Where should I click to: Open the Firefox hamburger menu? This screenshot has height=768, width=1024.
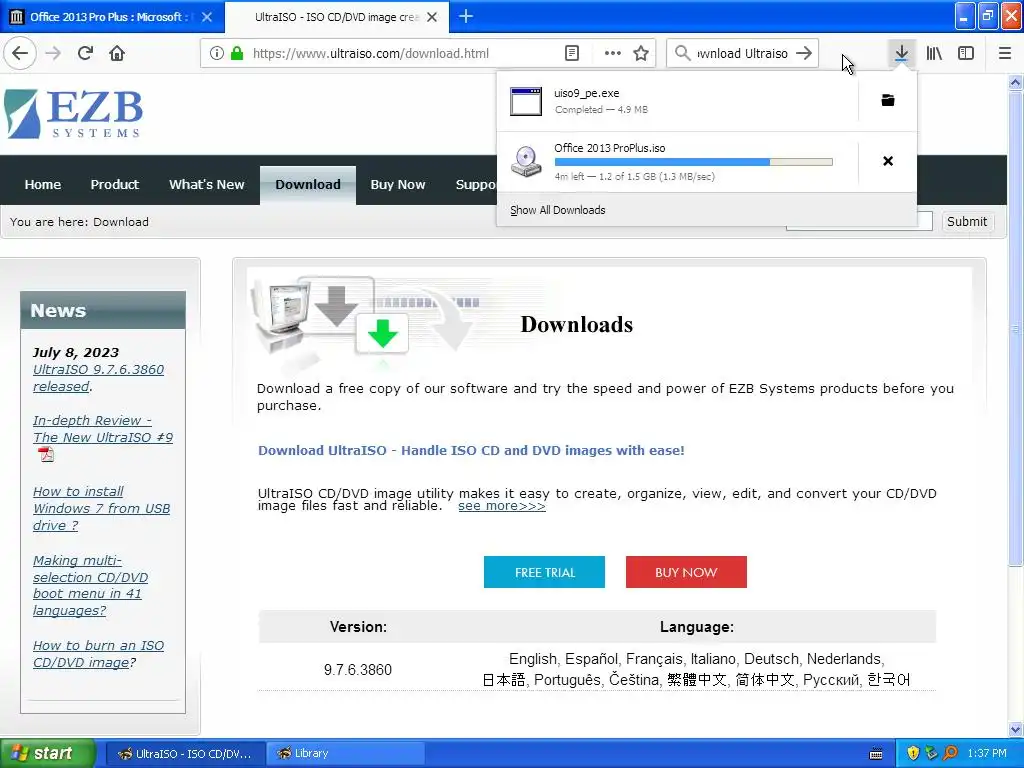click(x=1005, y=54)
